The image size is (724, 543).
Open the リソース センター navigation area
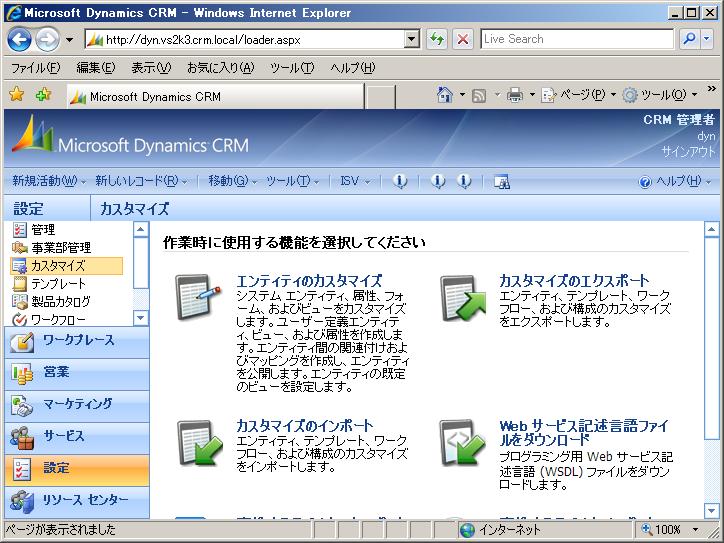click(x=77, y=501)
